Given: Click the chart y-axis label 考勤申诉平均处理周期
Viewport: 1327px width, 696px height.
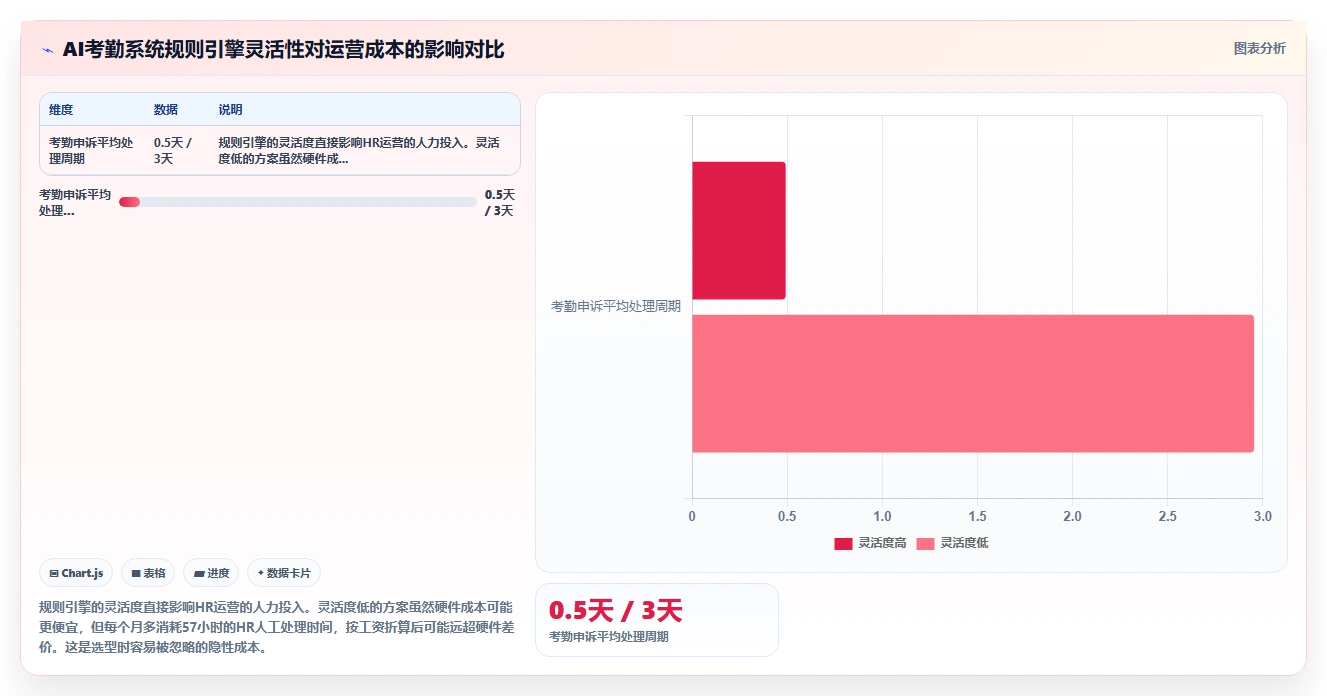Looking at the screenshot, I should (615, 306).
